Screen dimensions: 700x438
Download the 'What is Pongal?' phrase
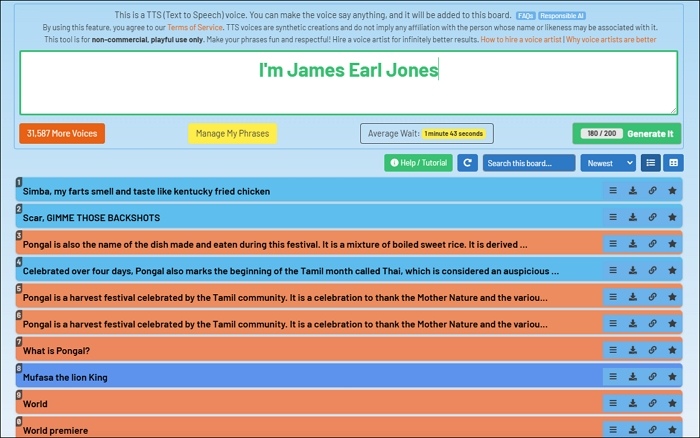[x=633, y=350]
